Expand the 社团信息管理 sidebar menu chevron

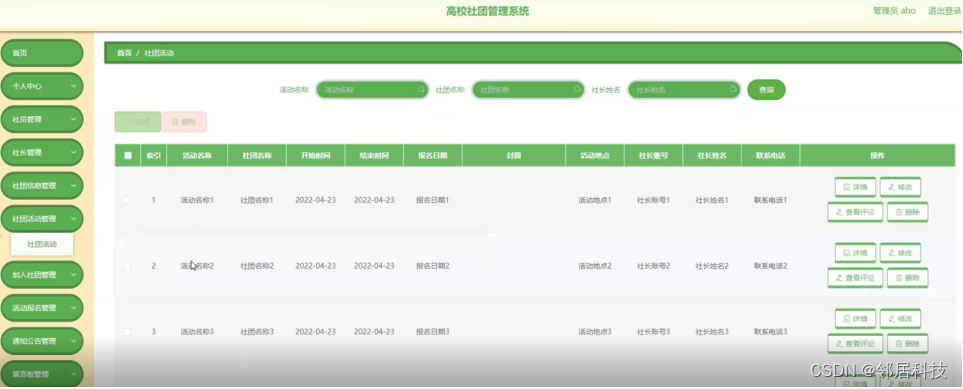74,186
